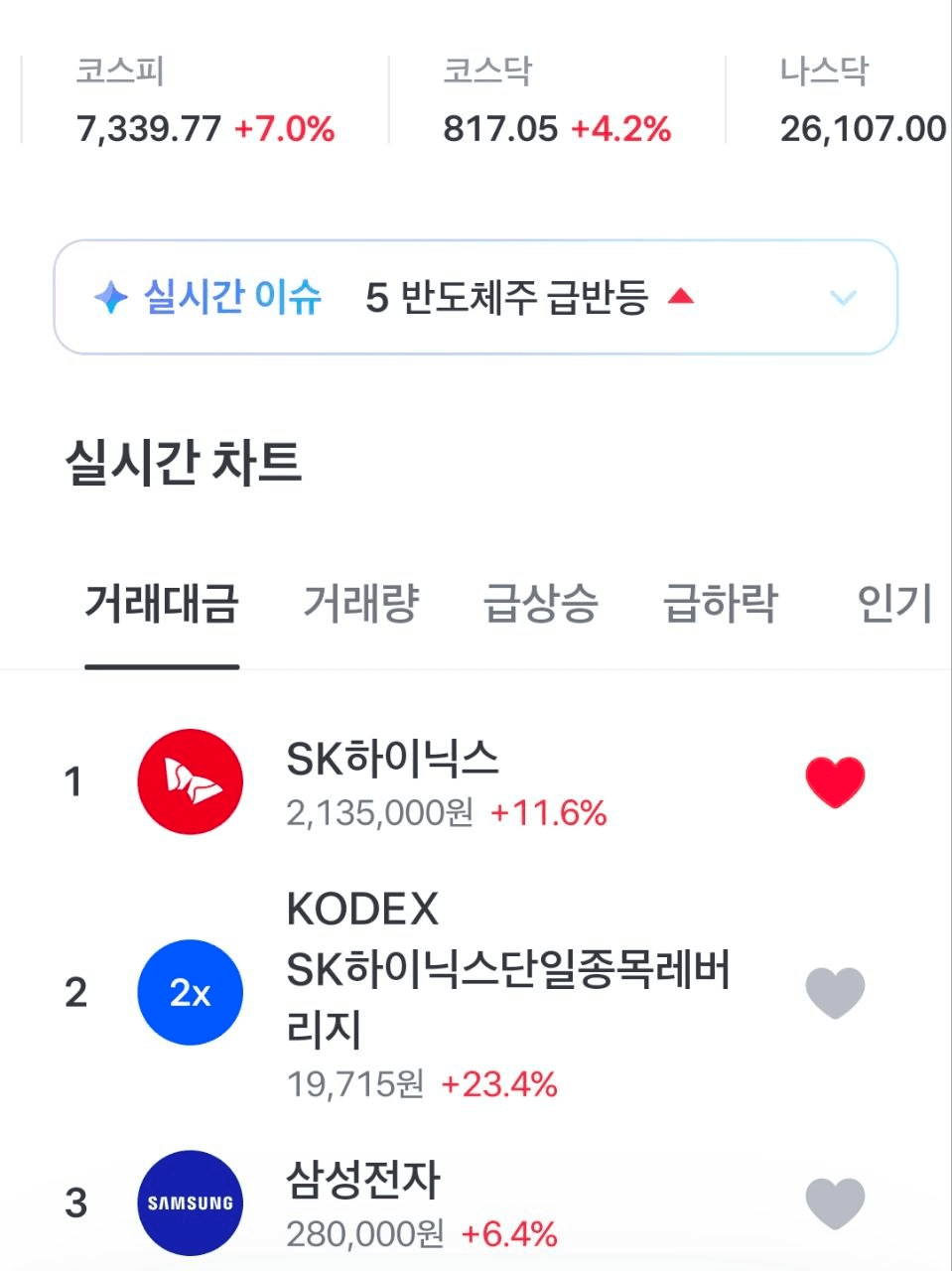Open the 코스피 index 7,339.77
The width and height of the screenshot is (952, 1271).
pos(205,99)
